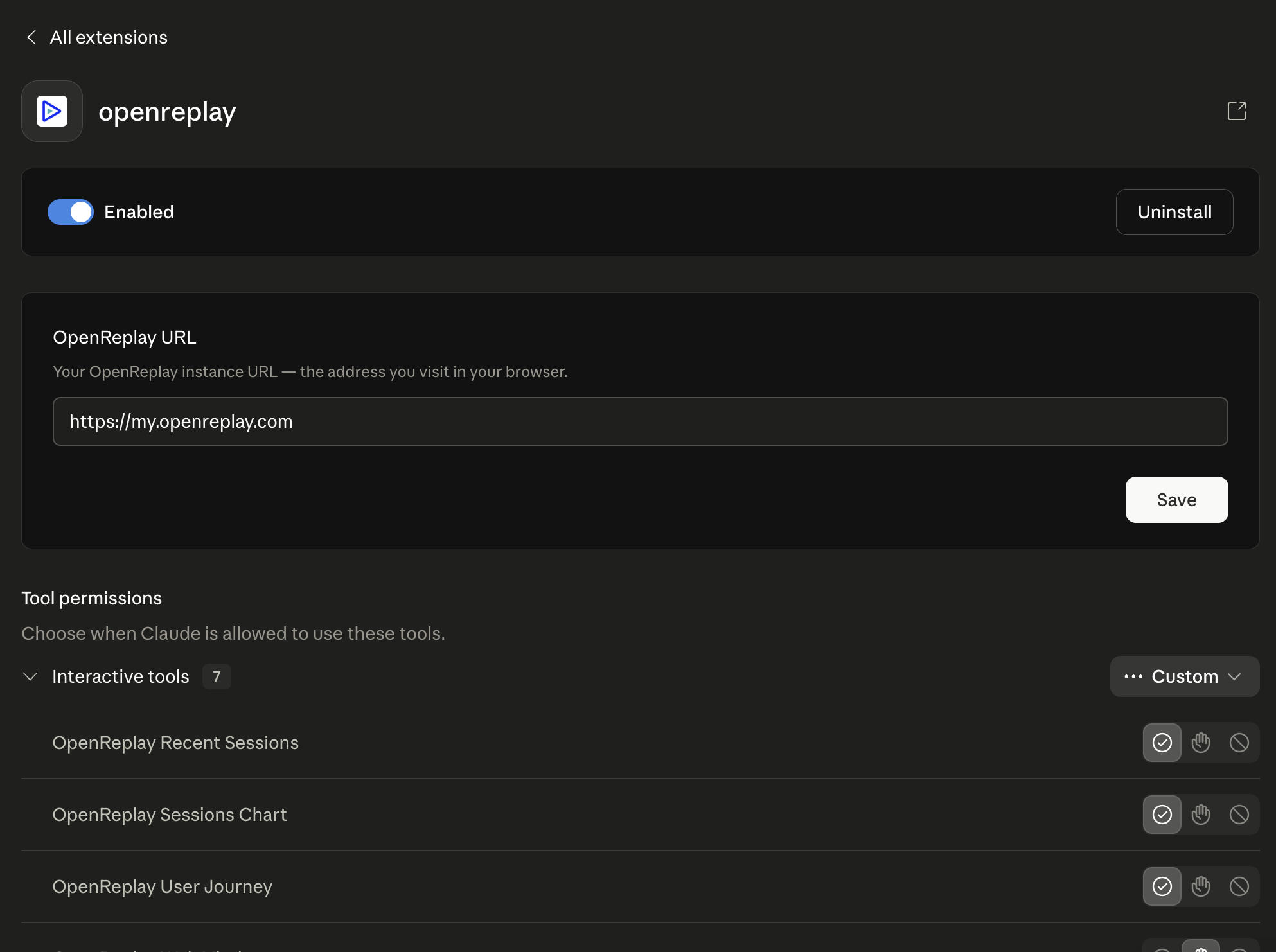The image size is (1276, 952).
Task: Click the OpenReplay URL input field
Action: coord(640,421)
